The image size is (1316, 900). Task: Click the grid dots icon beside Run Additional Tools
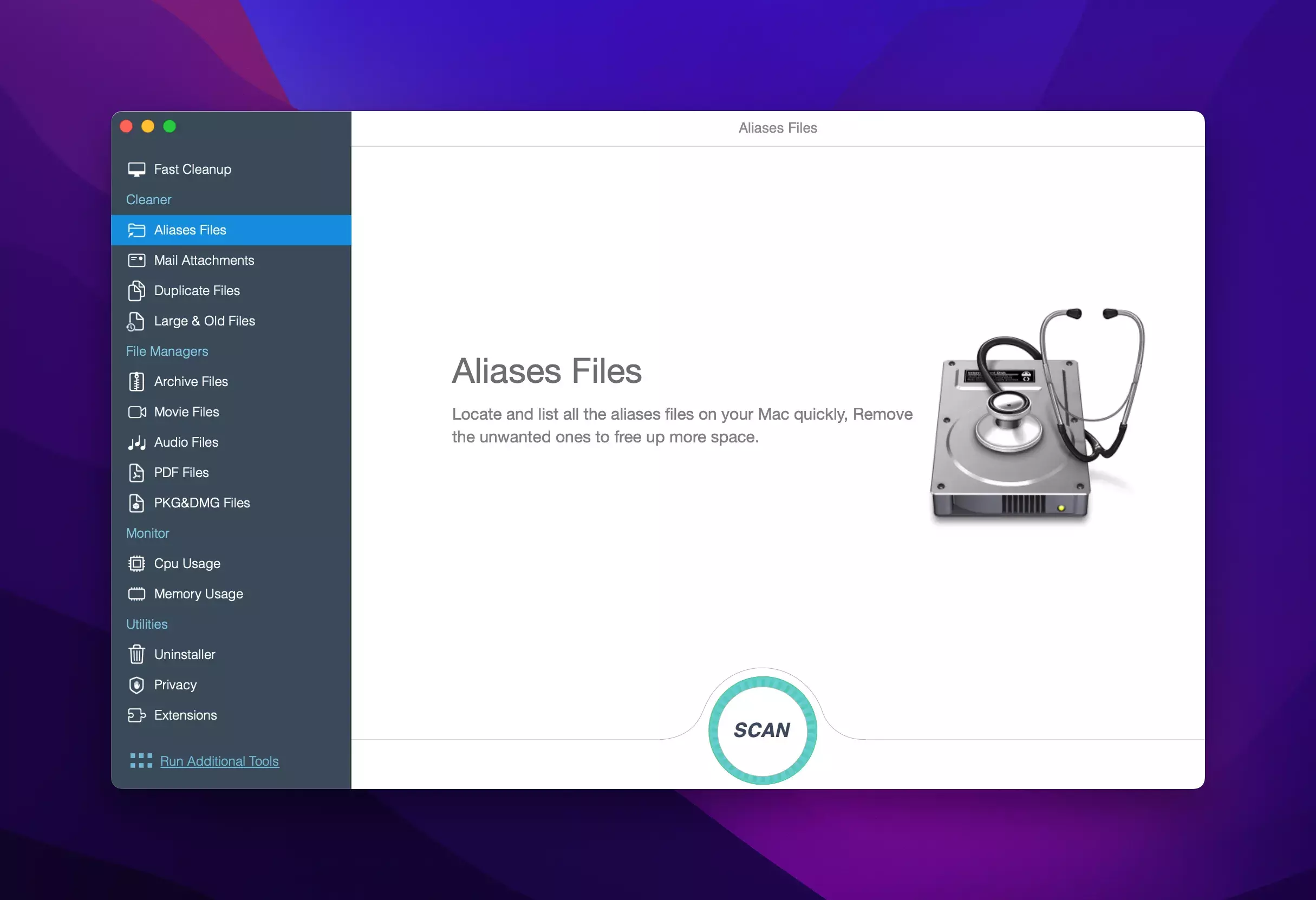click(141, 761)
